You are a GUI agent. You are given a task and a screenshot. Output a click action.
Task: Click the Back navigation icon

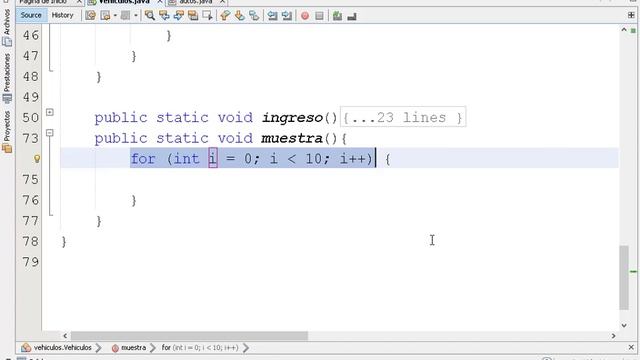point(105,16)
